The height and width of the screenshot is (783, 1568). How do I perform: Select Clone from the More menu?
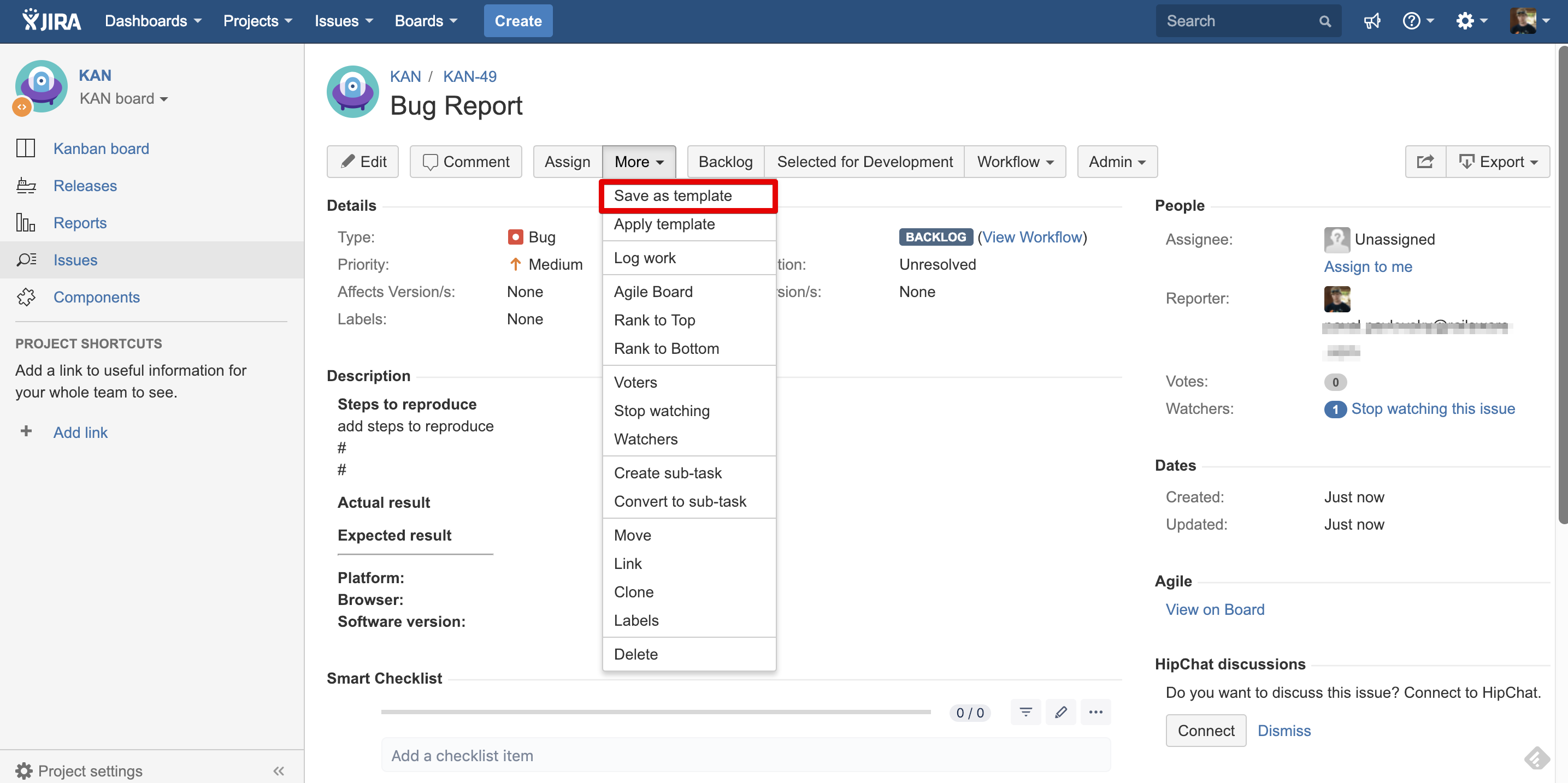click(634, 592)
